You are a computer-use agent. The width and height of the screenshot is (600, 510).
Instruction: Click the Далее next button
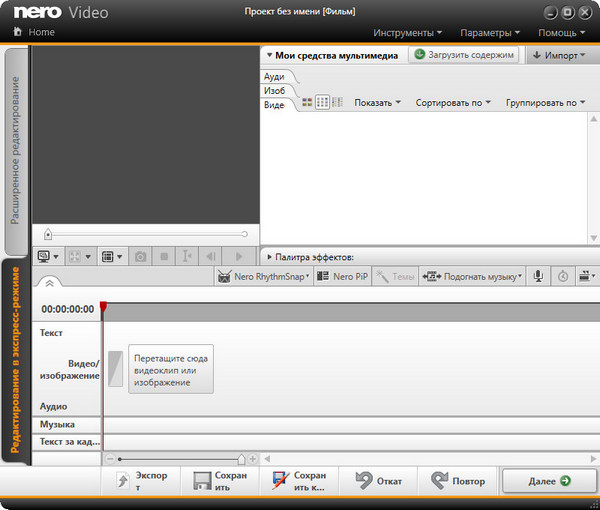tap(549, 481)
